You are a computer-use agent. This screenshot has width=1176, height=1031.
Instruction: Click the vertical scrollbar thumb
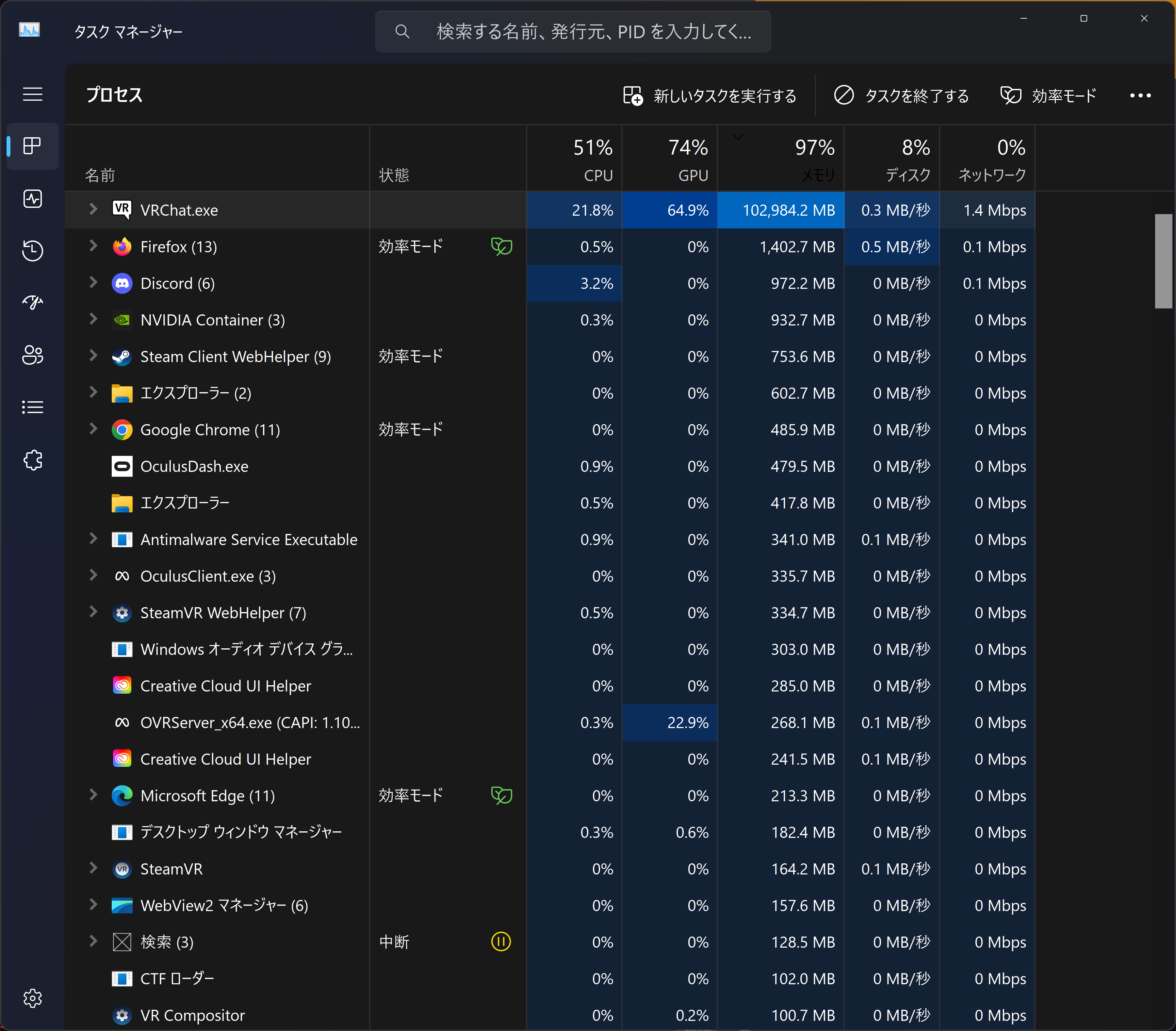[1163, 261]
